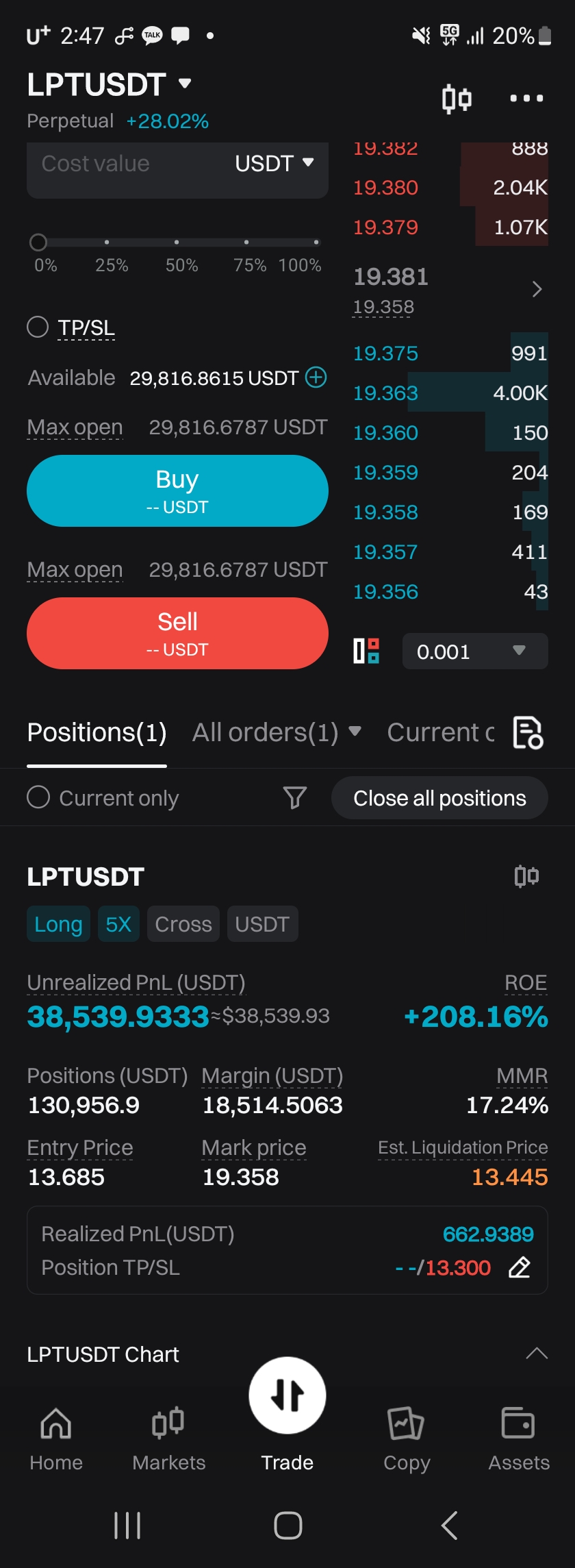
Task: Open the candlestick chart icon in header
Action: [x=457, y=99]
